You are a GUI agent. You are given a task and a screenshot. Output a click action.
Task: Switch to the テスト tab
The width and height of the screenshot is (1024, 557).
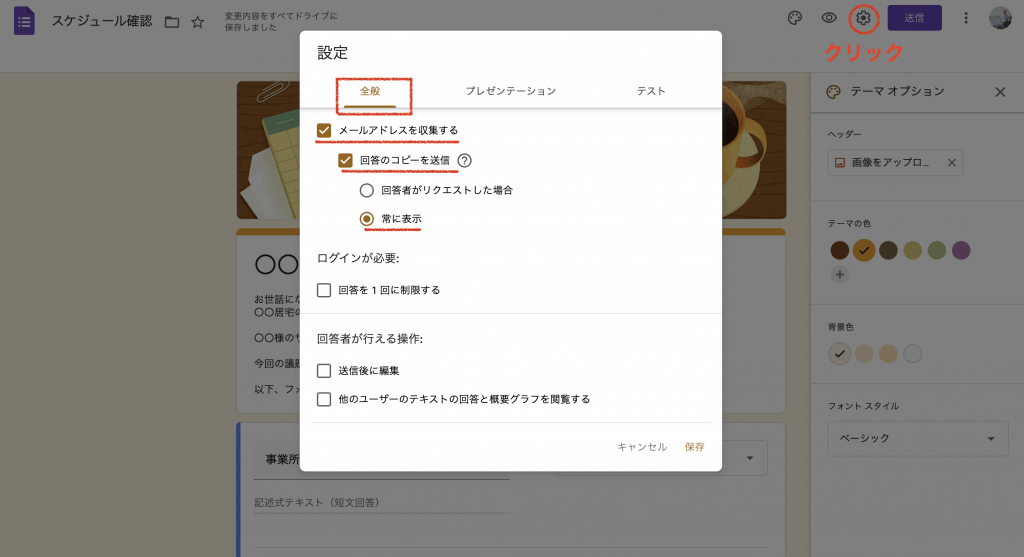pos(651,91)
